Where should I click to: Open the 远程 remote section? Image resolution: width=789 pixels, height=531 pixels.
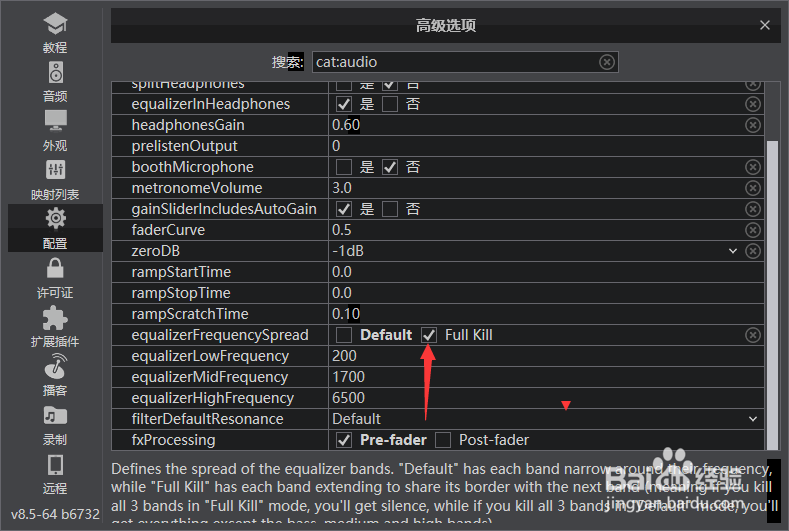[55, 474]
